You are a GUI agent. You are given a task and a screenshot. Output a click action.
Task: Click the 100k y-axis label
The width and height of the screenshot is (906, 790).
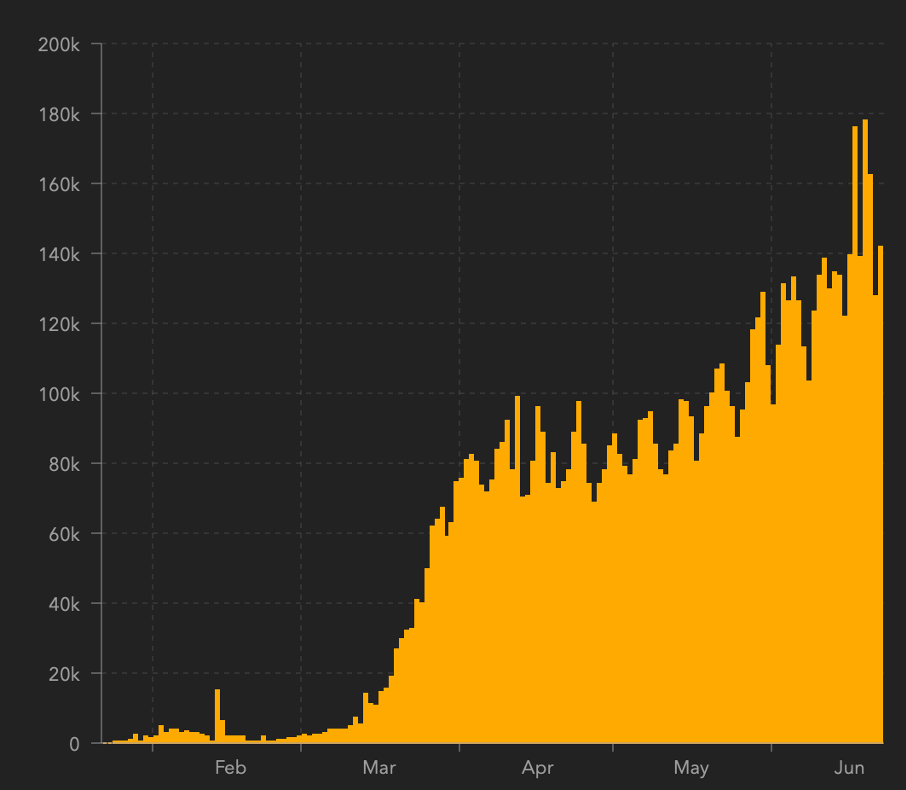tap(58, 394)
